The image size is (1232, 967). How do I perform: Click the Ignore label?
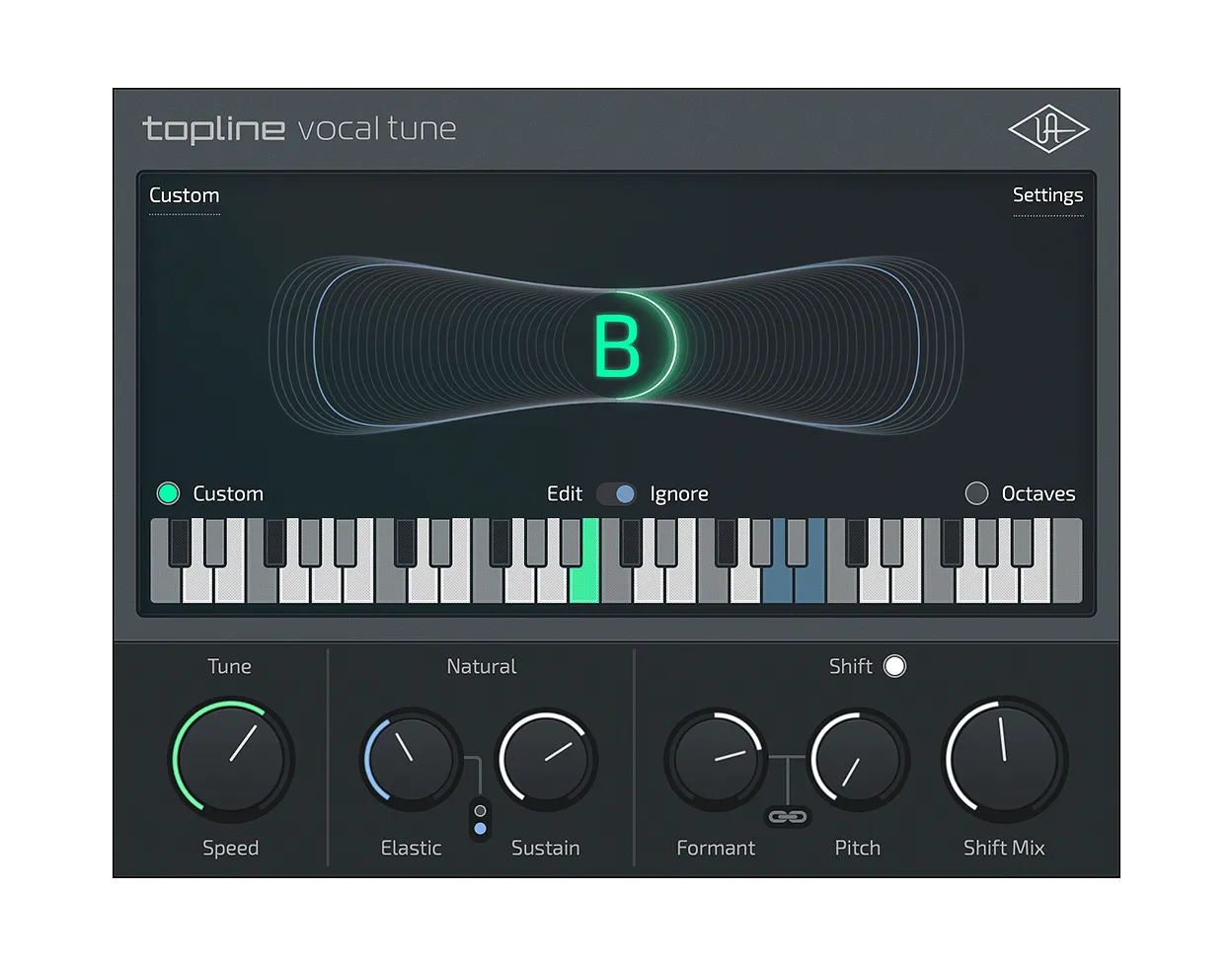point(679,493)
